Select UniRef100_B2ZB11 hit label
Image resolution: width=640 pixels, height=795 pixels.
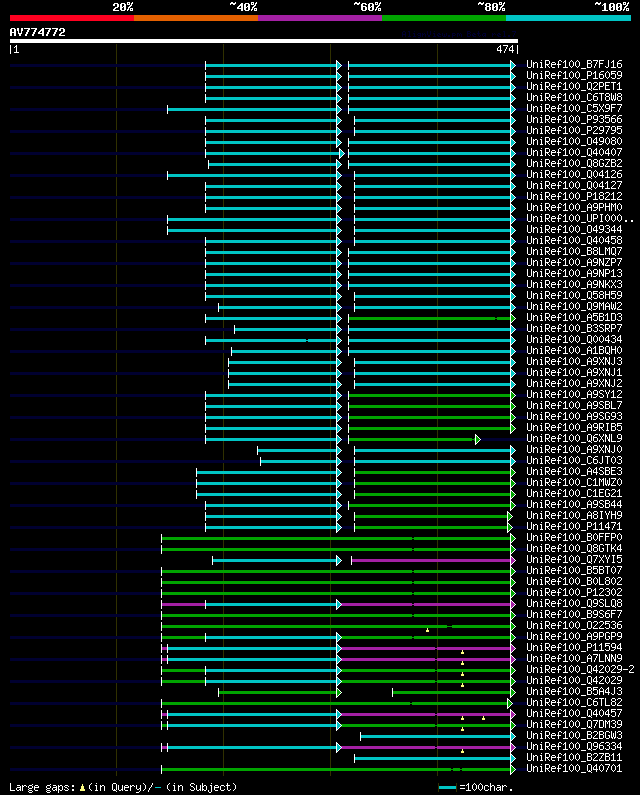pos(574,757)
